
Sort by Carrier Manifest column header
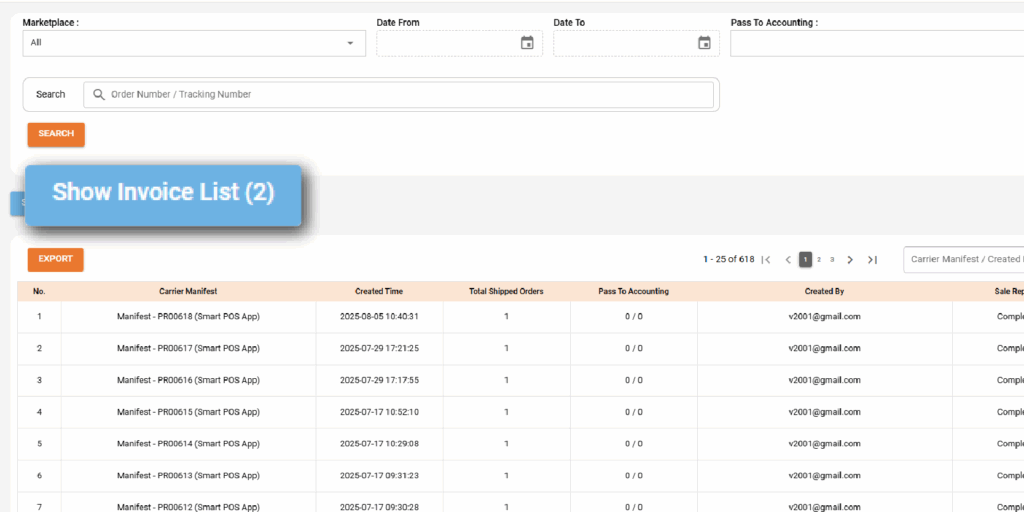[188, 291]
